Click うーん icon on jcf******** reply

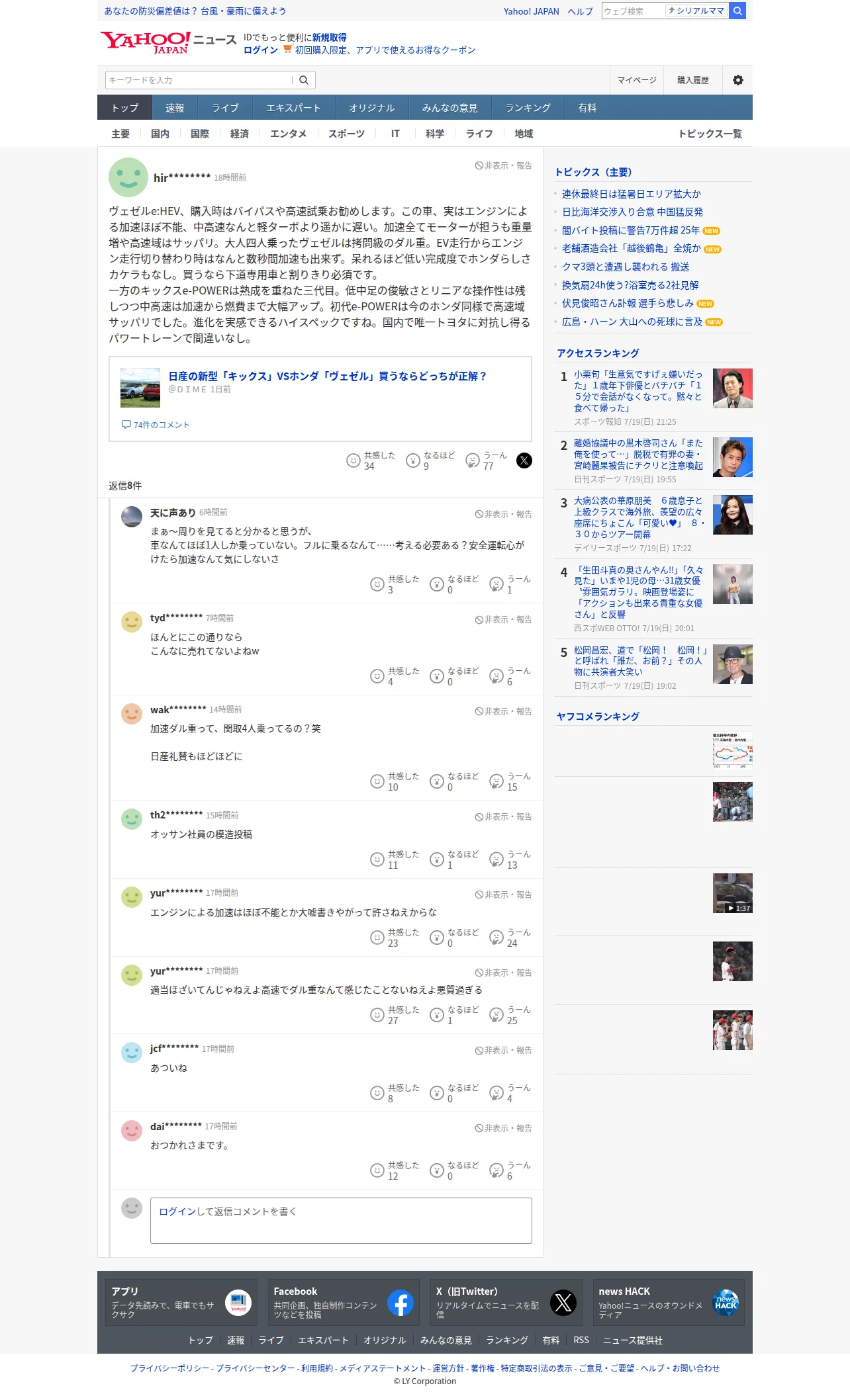tap(496, 1093)
